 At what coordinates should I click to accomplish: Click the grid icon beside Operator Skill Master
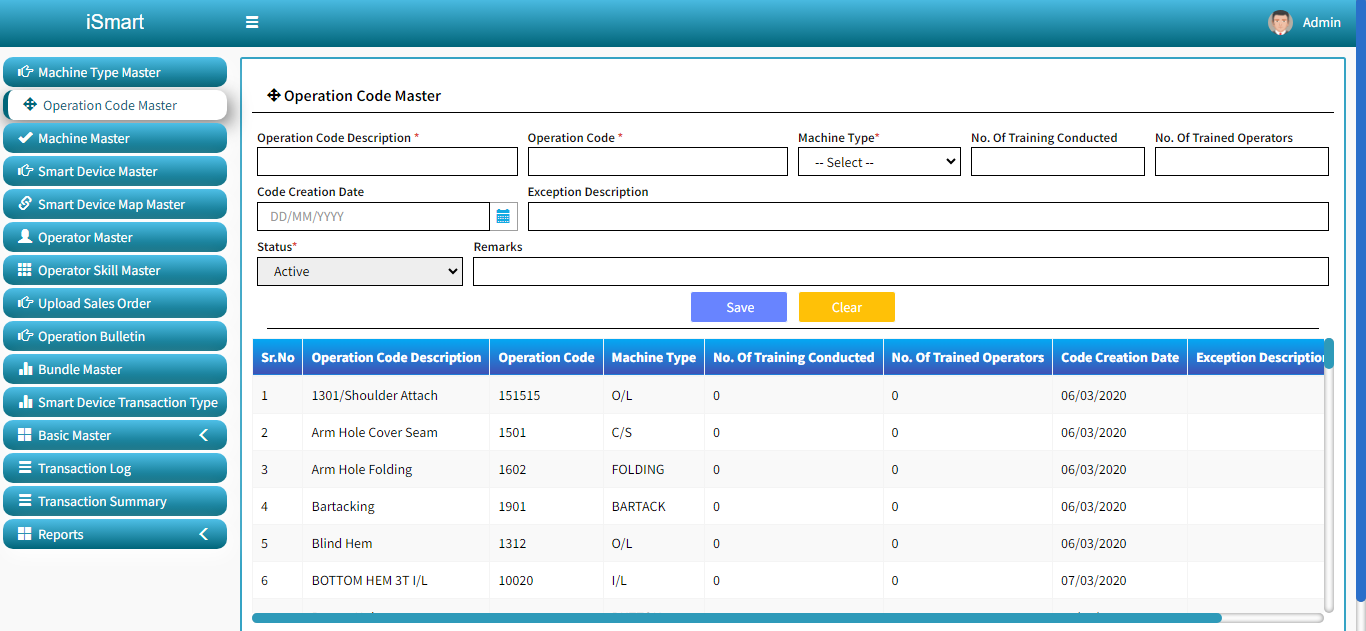tap(25, 270)
